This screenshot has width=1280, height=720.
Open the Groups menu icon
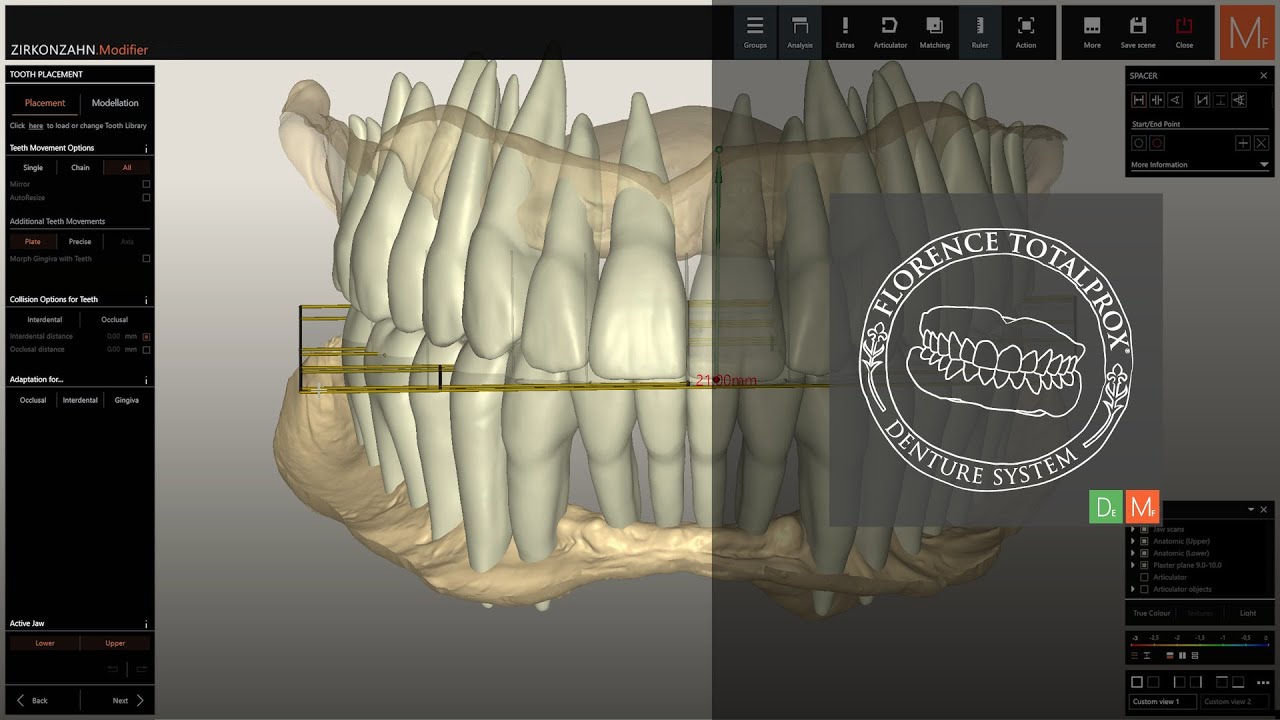[755, 32]
